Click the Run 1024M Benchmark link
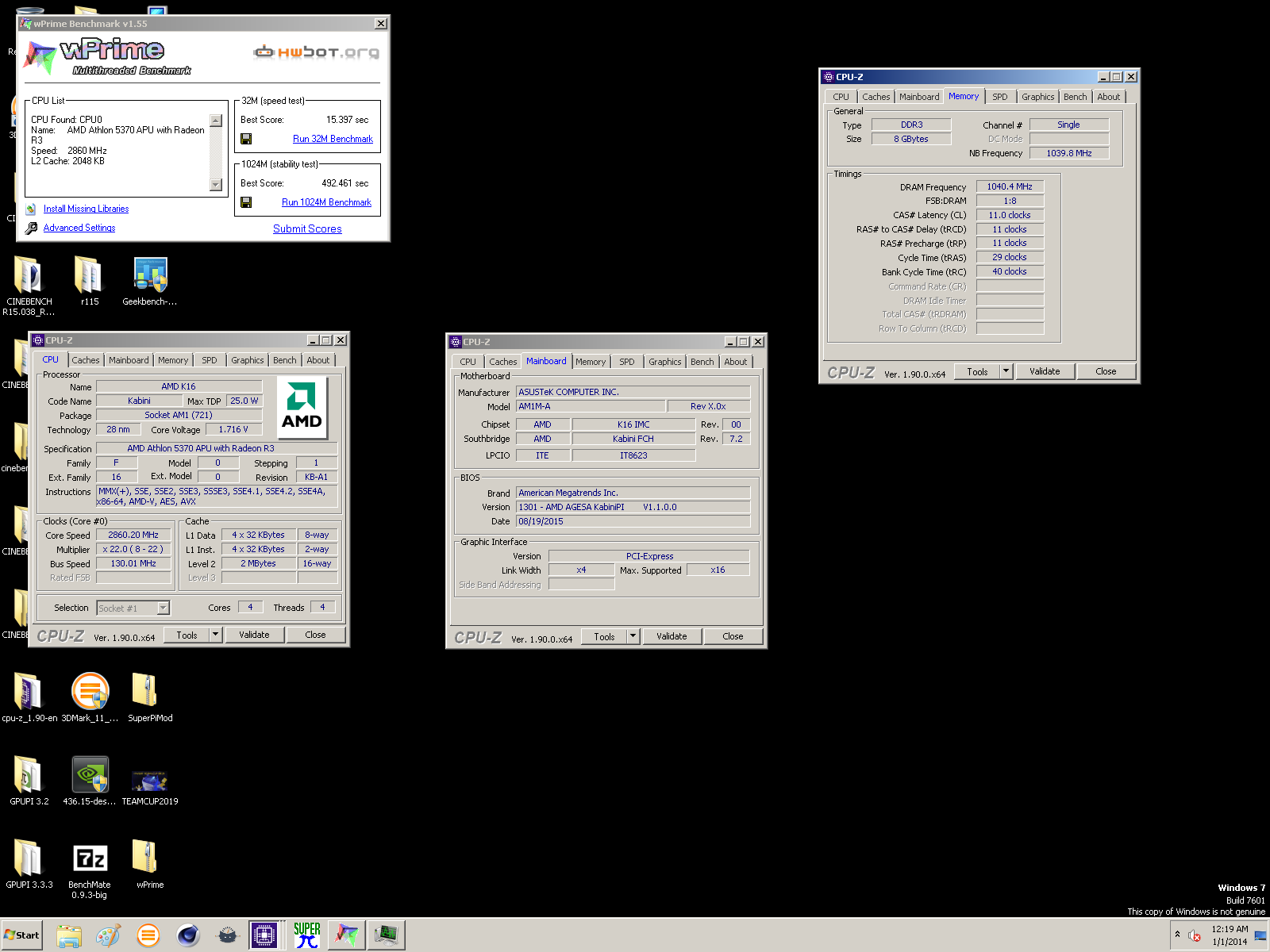This screenshot has height=952, width=1270. (326, 202)
